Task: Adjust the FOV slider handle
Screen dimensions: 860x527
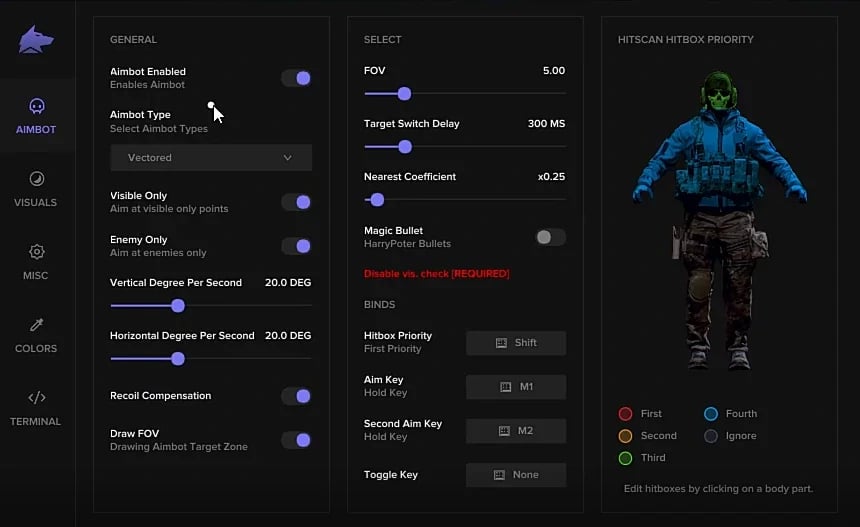Action: 404,94
